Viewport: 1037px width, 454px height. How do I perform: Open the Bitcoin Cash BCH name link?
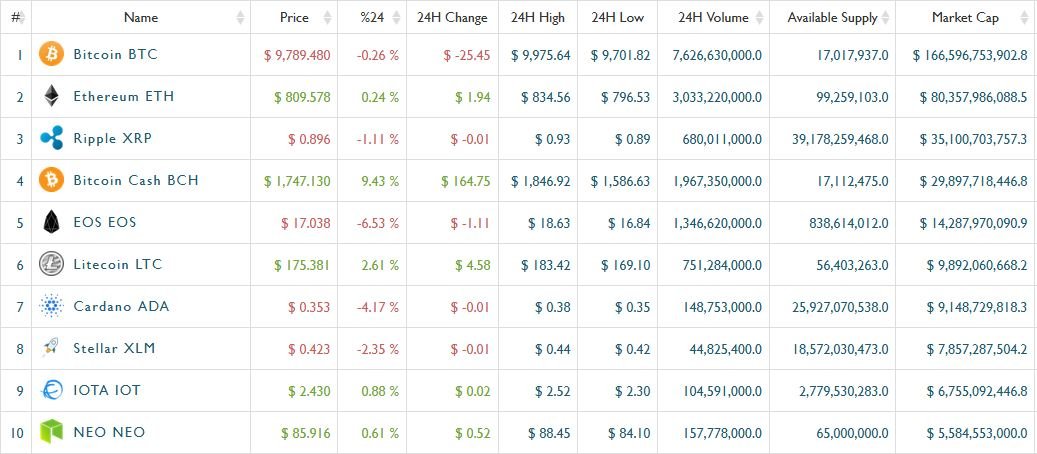[x=136, y=180]
